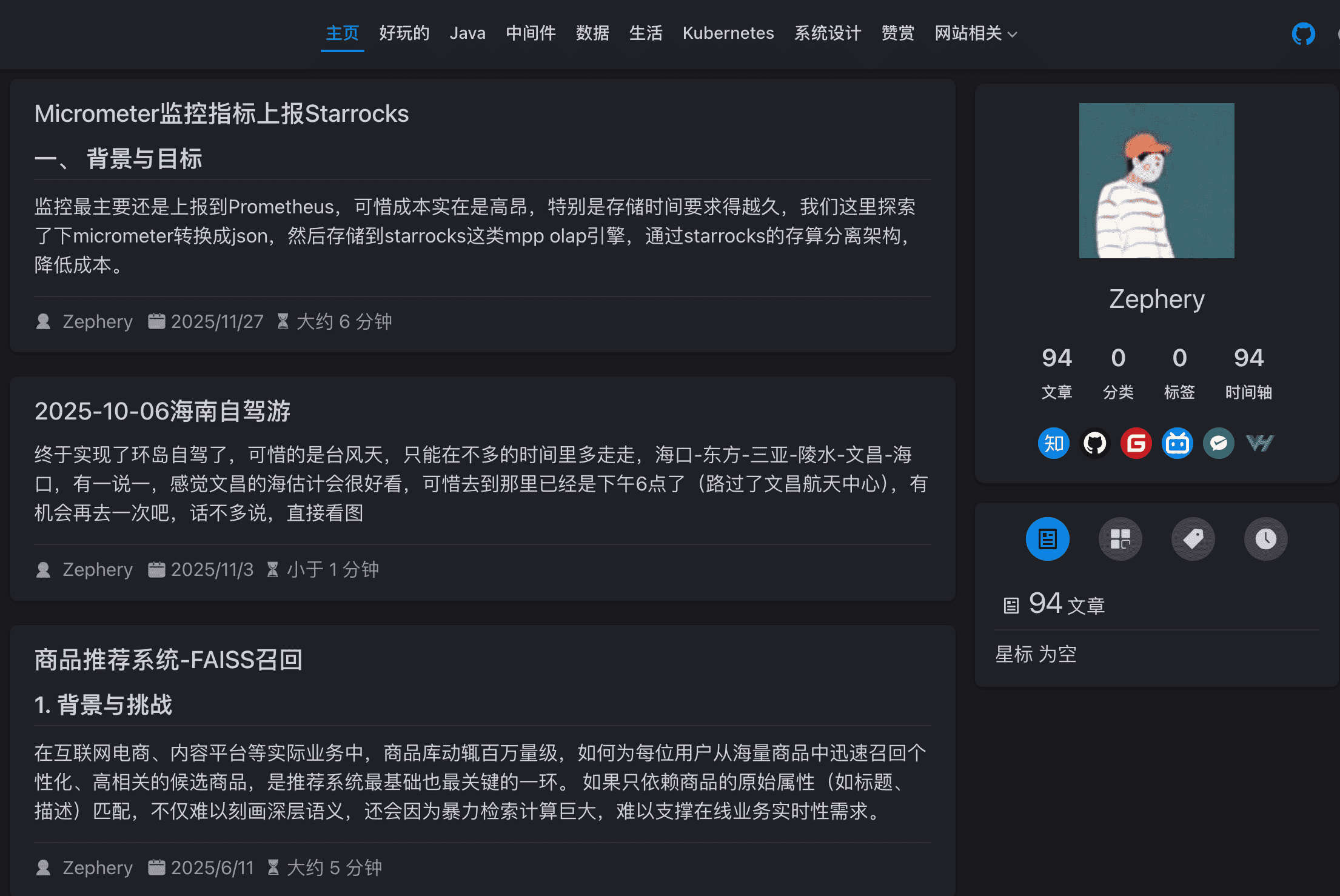Click the Zhihu social icon
Image resolution: width=1340 pixels, height=896 pixels.
point(1054,444)
